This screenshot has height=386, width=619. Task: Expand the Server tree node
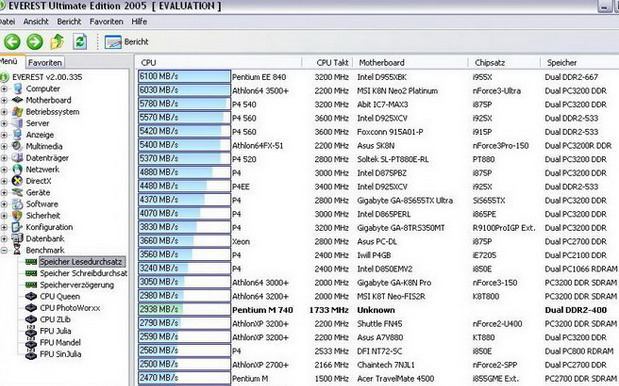[x=4, y=123]
